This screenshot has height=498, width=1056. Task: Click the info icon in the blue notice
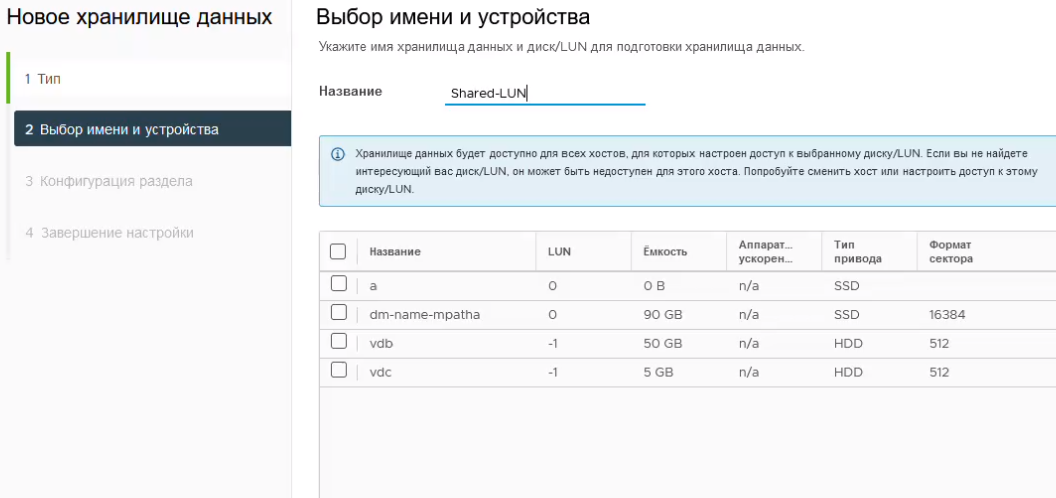coord(338,154)
